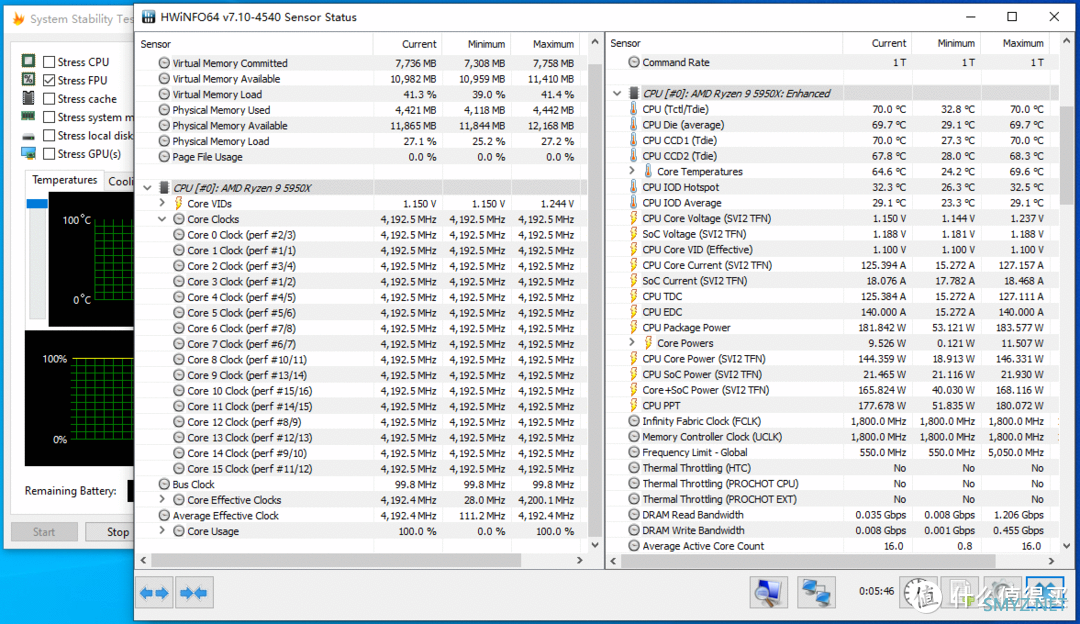Click the thermometer icon for CPU IOD Hotspot
Image resolution: width=1080 pixels, height=624 pixels.
tap(633, 187)
